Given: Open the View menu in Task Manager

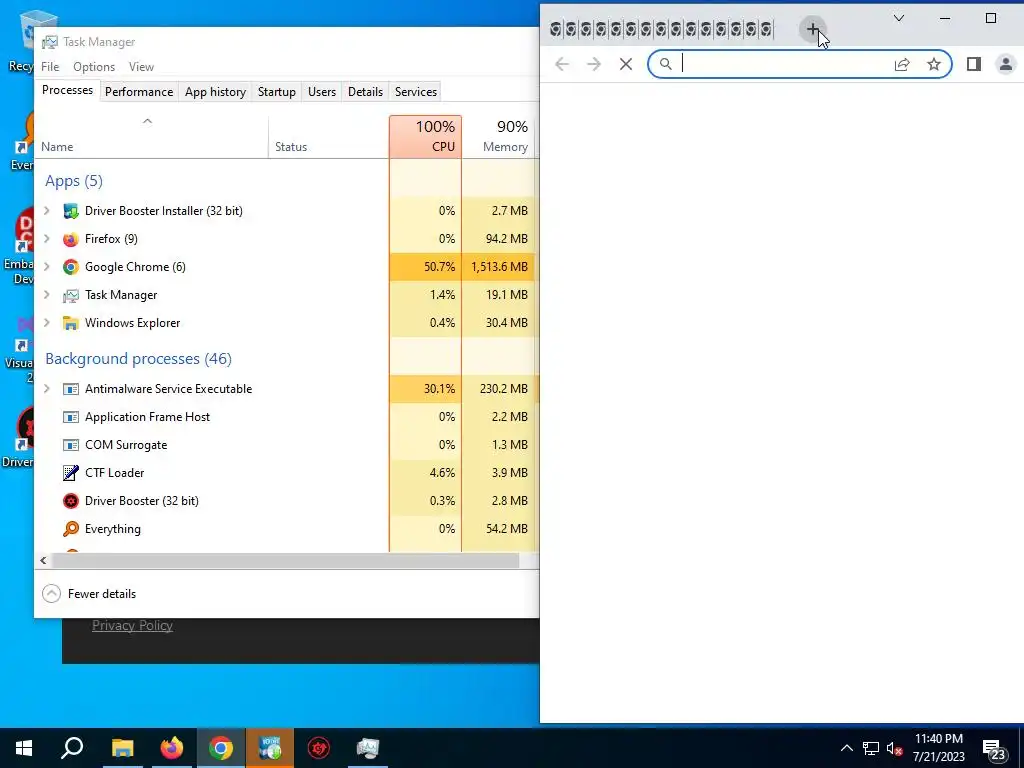Looking at the screenshot, I should (141, 67).
